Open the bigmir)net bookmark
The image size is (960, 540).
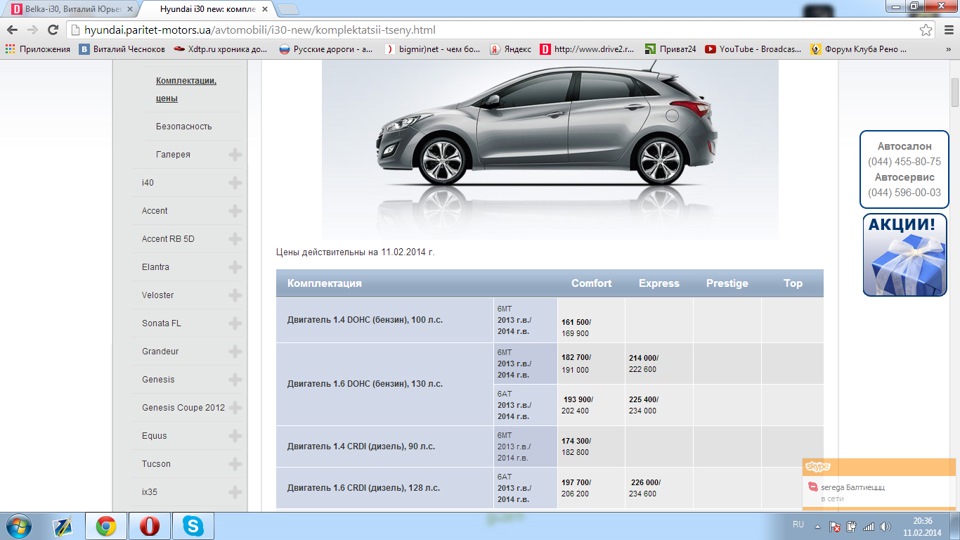click(432, 49)
